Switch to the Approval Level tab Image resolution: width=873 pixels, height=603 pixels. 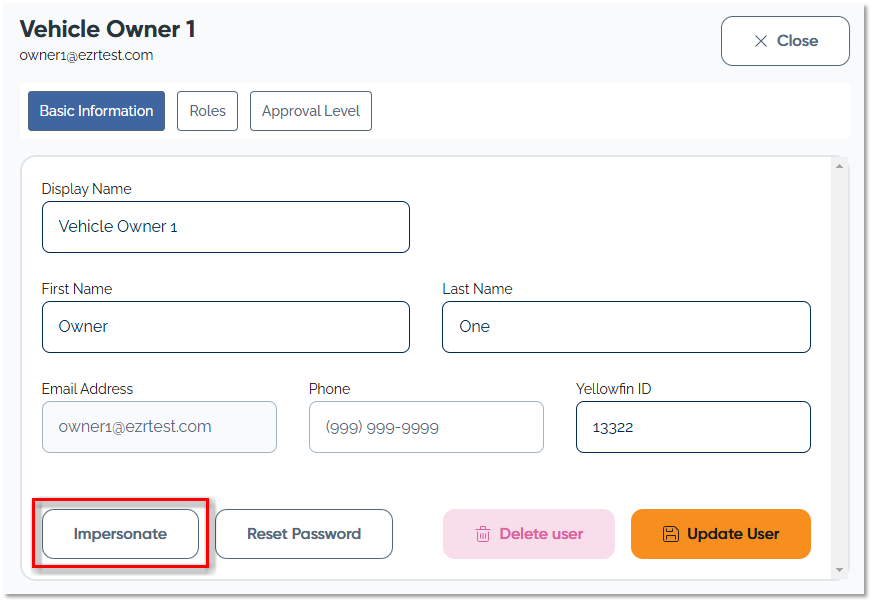click(311, 111)
